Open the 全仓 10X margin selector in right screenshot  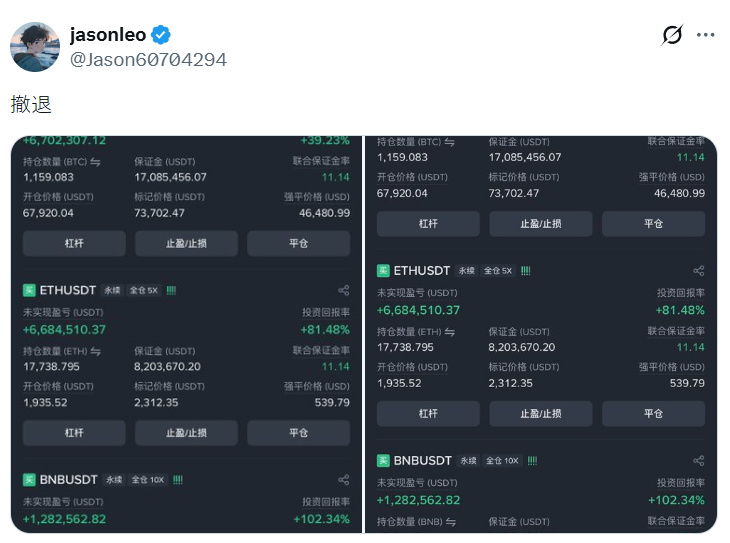pos(502,461)
